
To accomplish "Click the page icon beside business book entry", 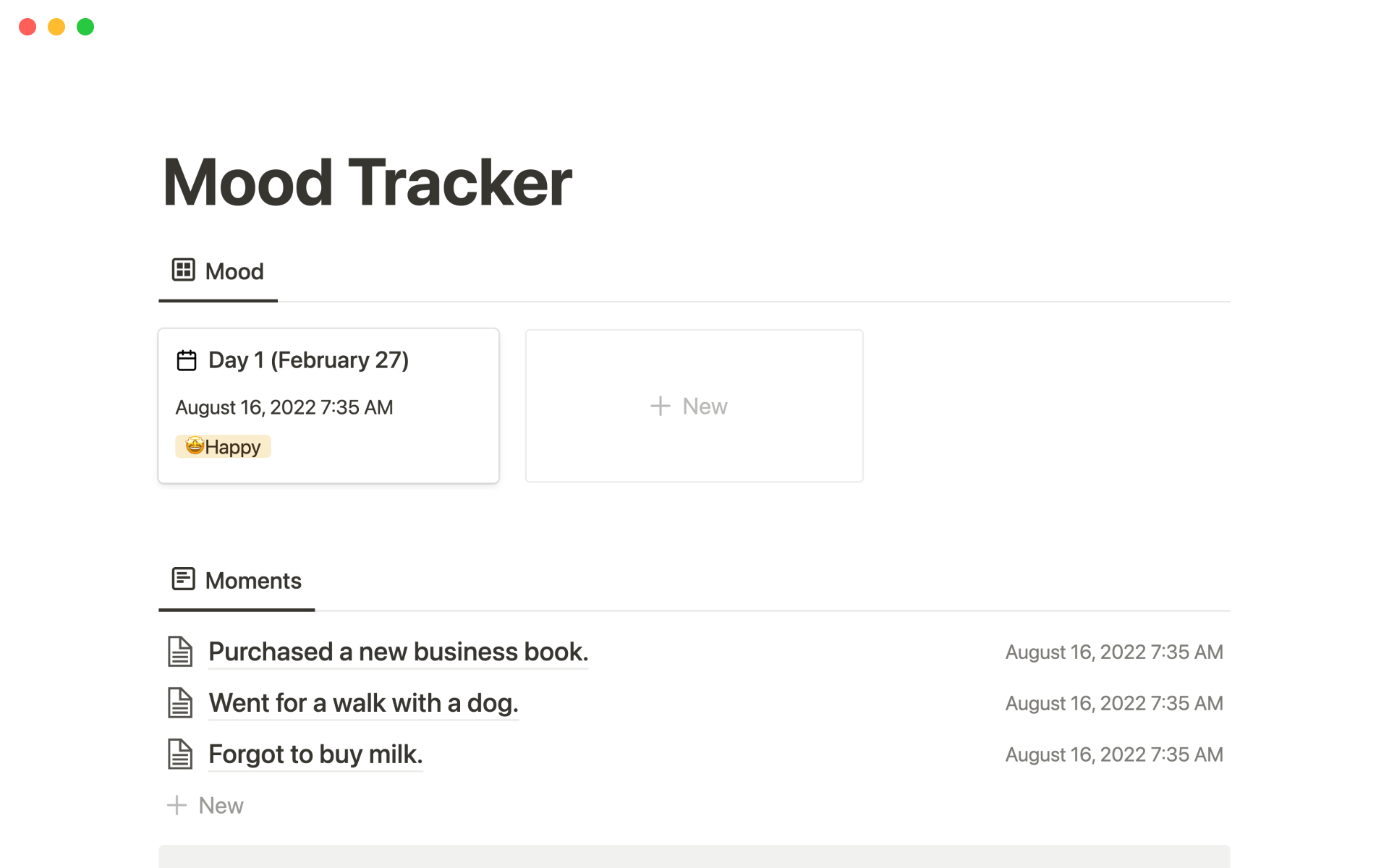I will [x=180, y=652].
